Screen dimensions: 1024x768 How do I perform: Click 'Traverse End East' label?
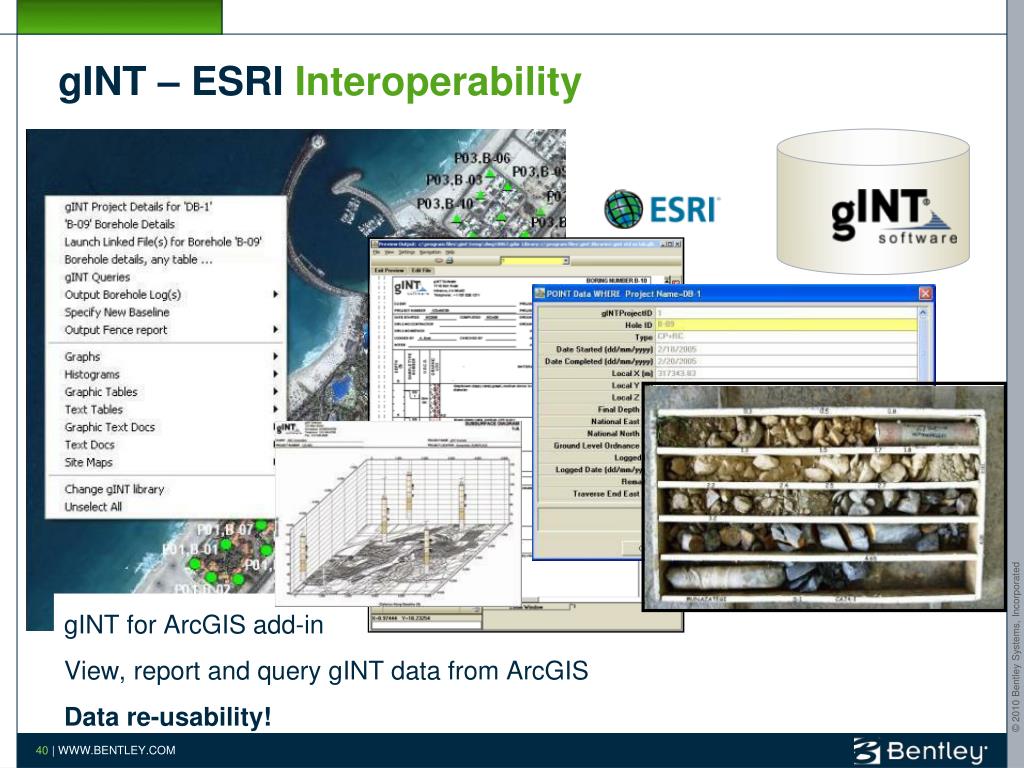point(607,494)
